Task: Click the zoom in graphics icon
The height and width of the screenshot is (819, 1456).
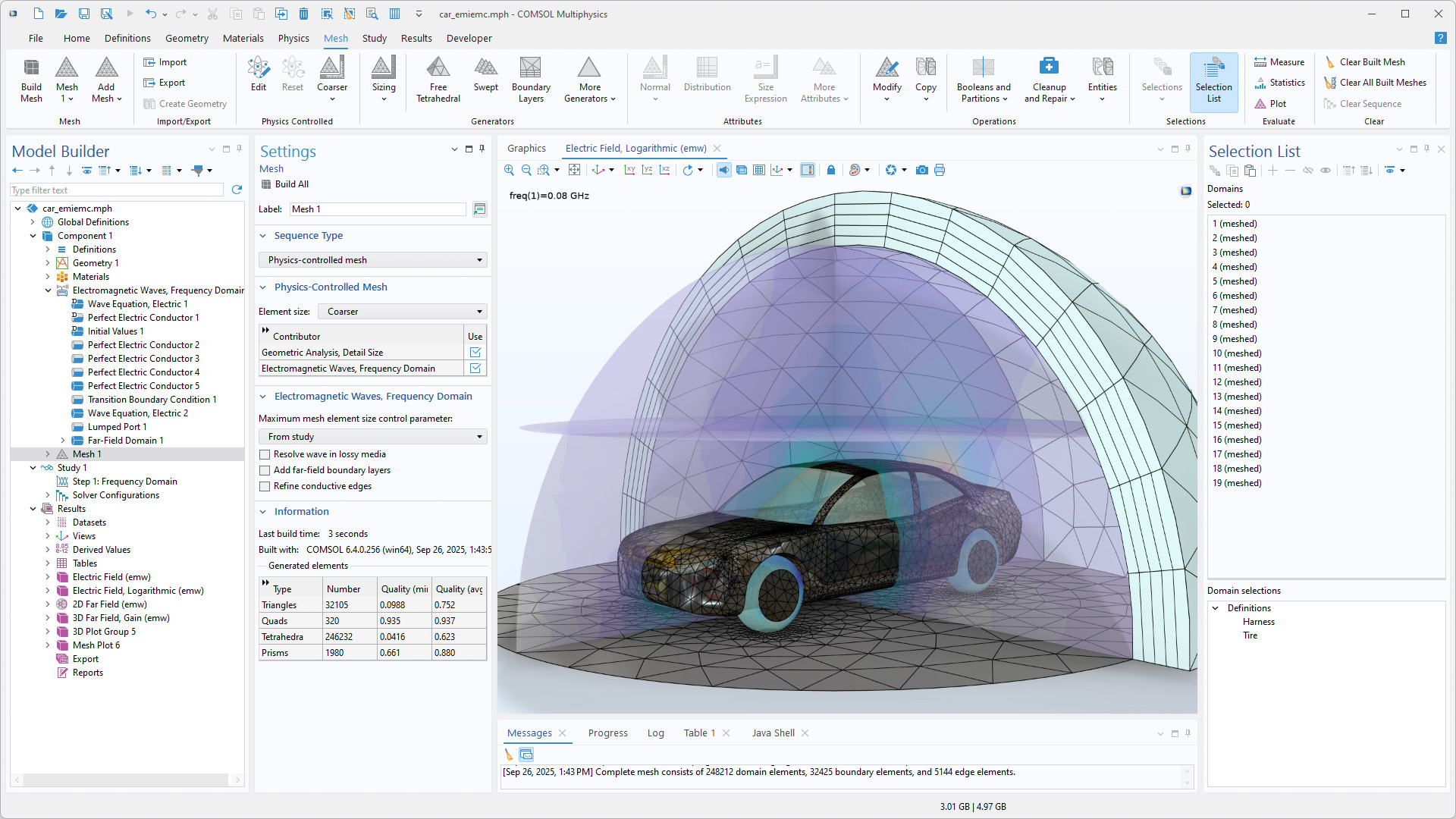Action: point(509,170)
